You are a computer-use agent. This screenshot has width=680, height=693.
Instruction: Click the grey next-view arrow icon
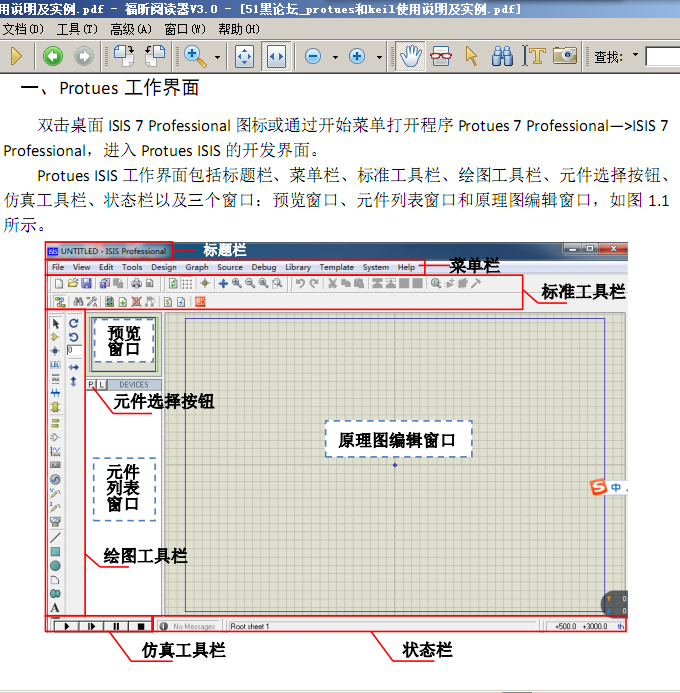click(84, 56)
